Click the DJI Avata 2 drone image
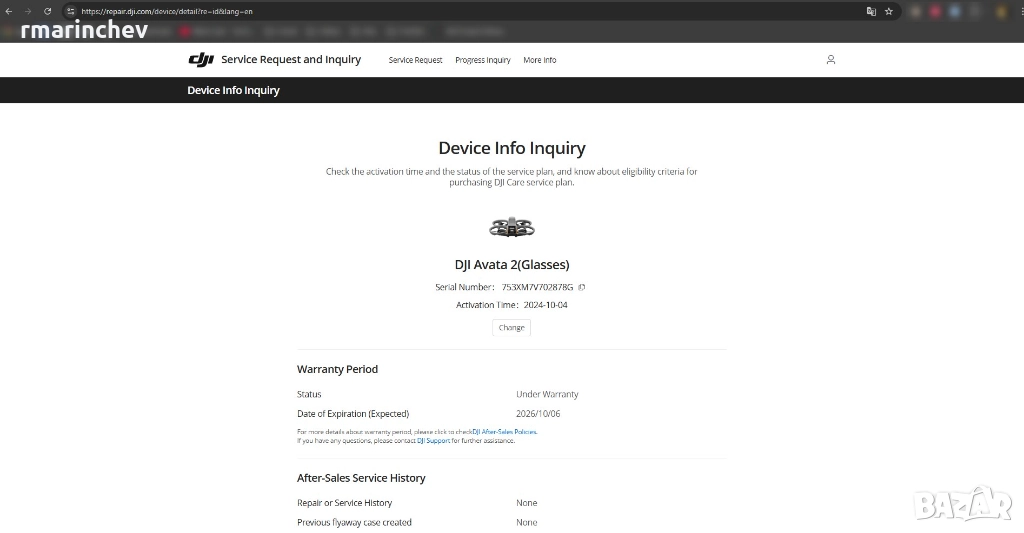 tap(511, 228)
